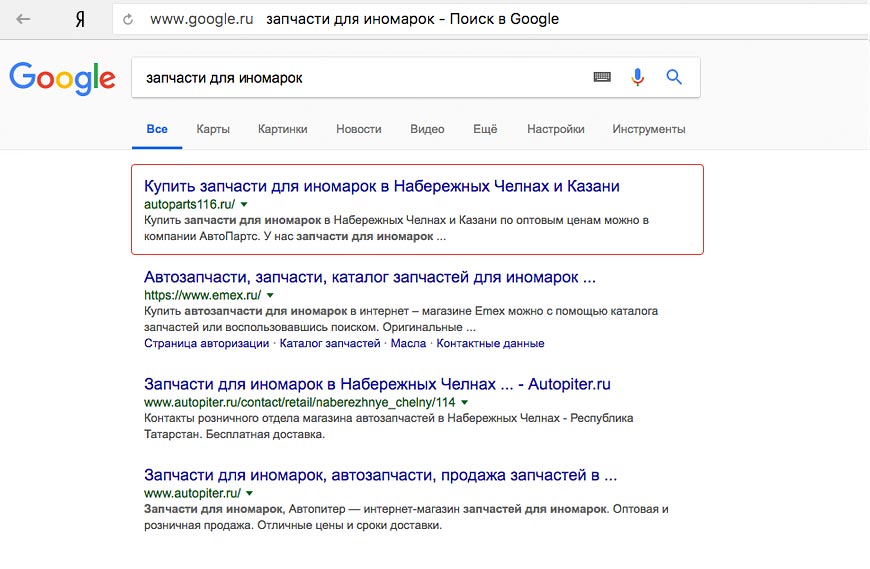This screenshot has width=870, height=569.
Task: Open the Новости tab
Action: click(359, 129)
